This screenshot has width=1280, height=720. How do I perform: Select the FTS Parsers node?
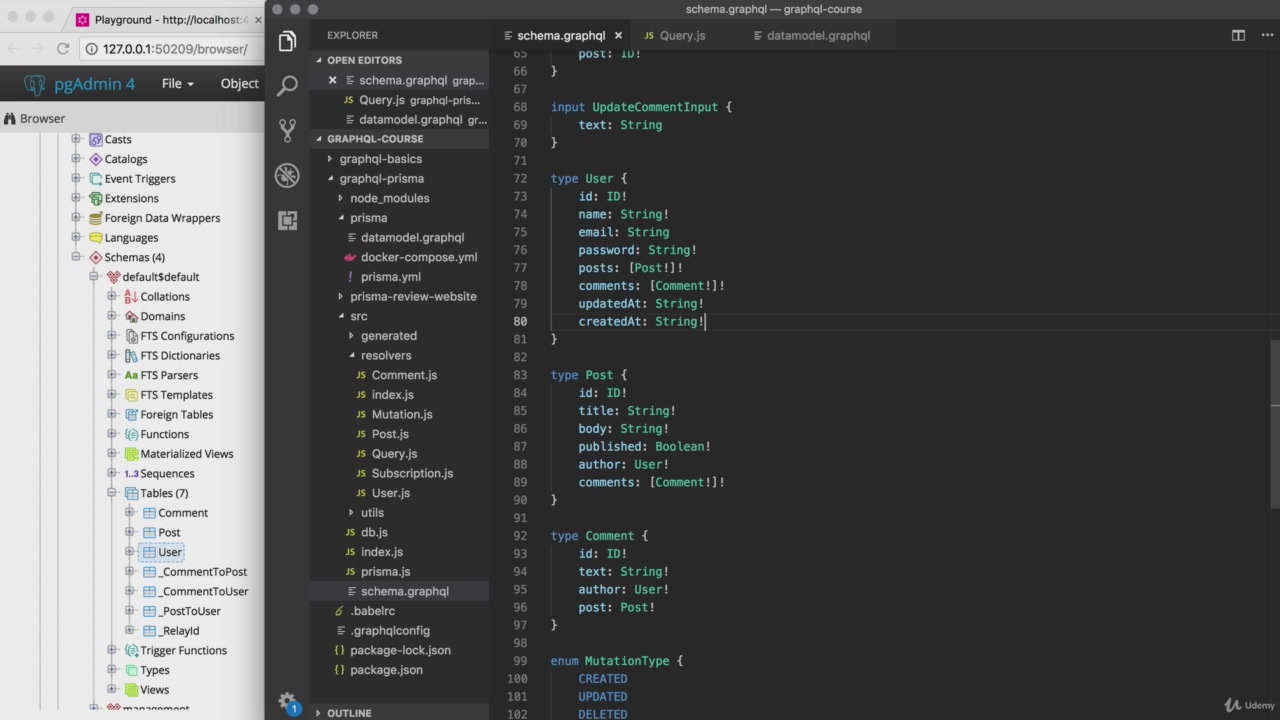(x=168, y=375)
